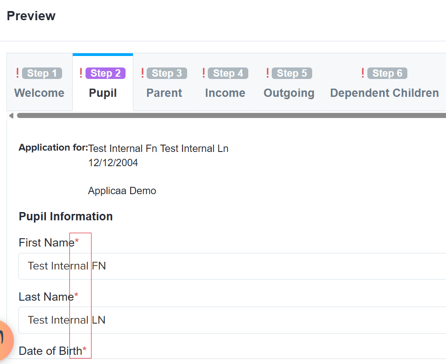Screen dimensions: 446x364
Task: Click the Step 1 exclamation warning icon
Action: (x=17, y=73)
